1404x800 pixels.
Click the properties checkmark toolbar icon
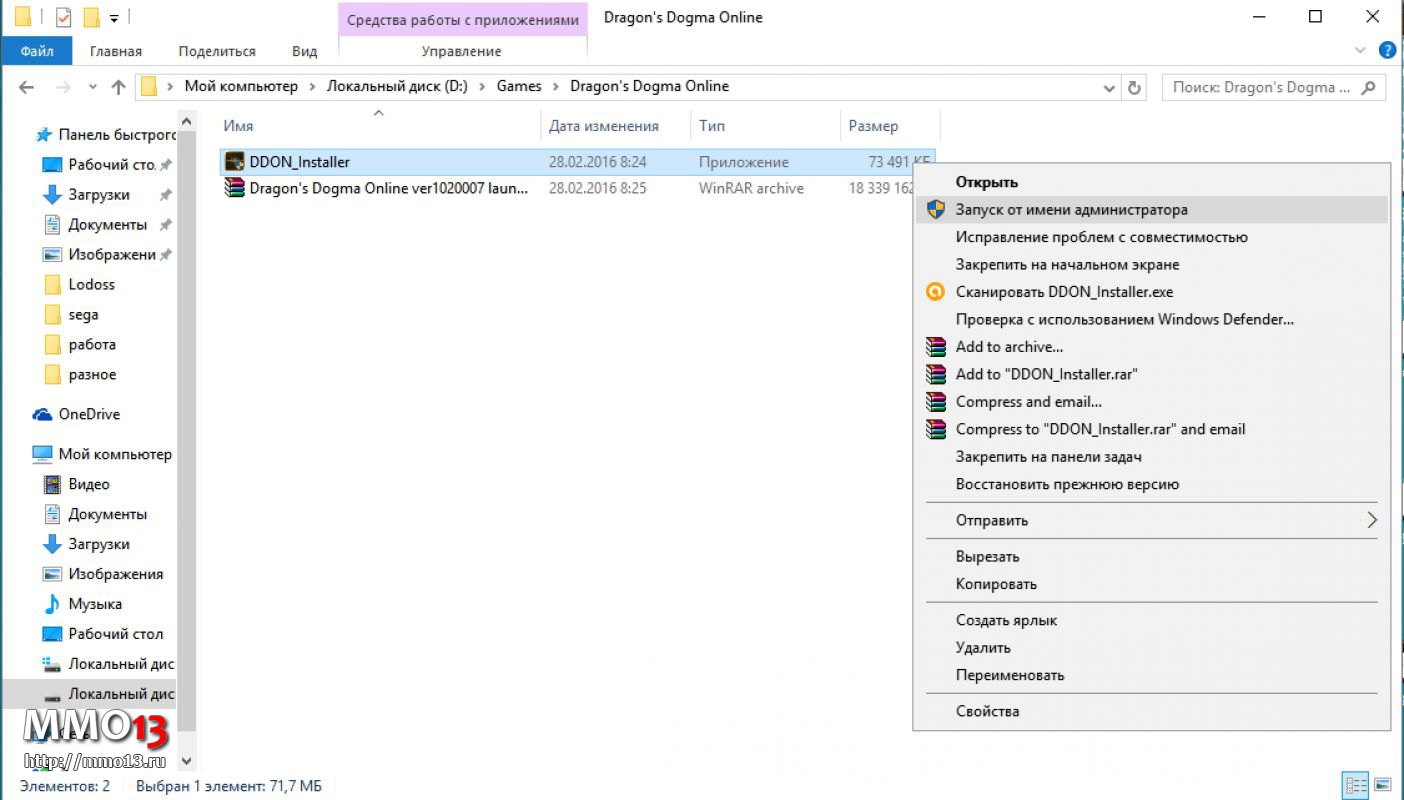tap(63, 17)
